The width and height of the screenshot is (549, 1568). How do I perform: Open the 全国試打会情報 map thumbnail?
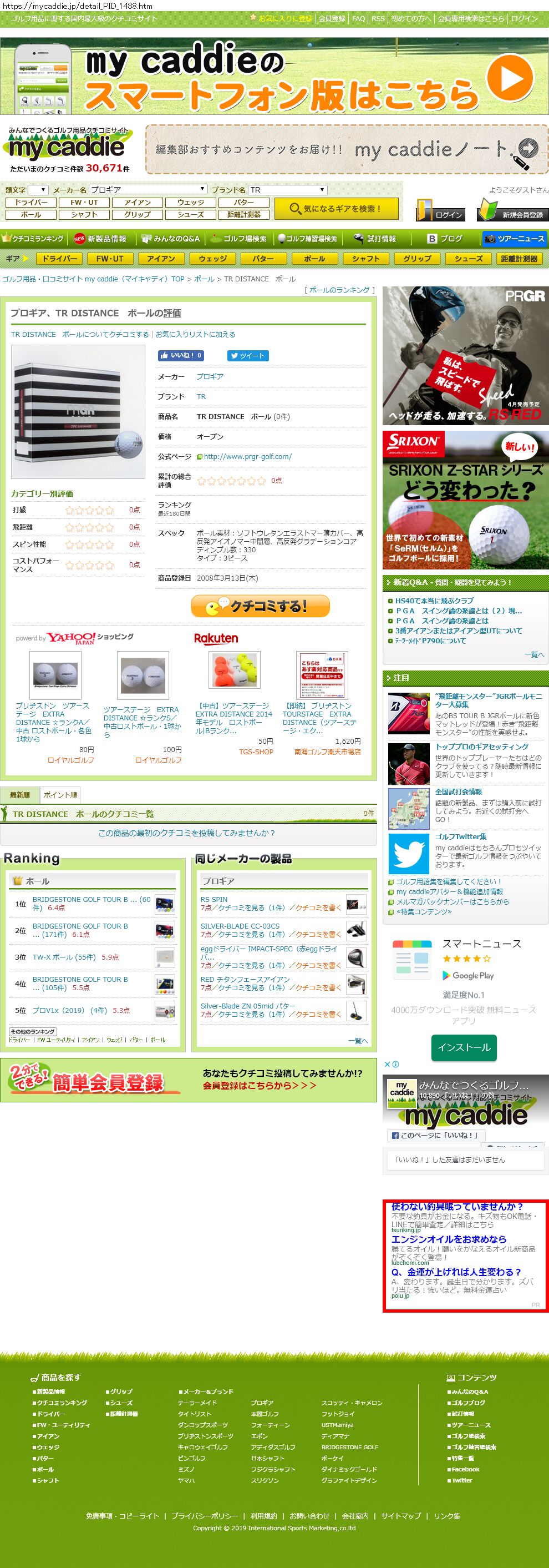[x=409, y=808]
